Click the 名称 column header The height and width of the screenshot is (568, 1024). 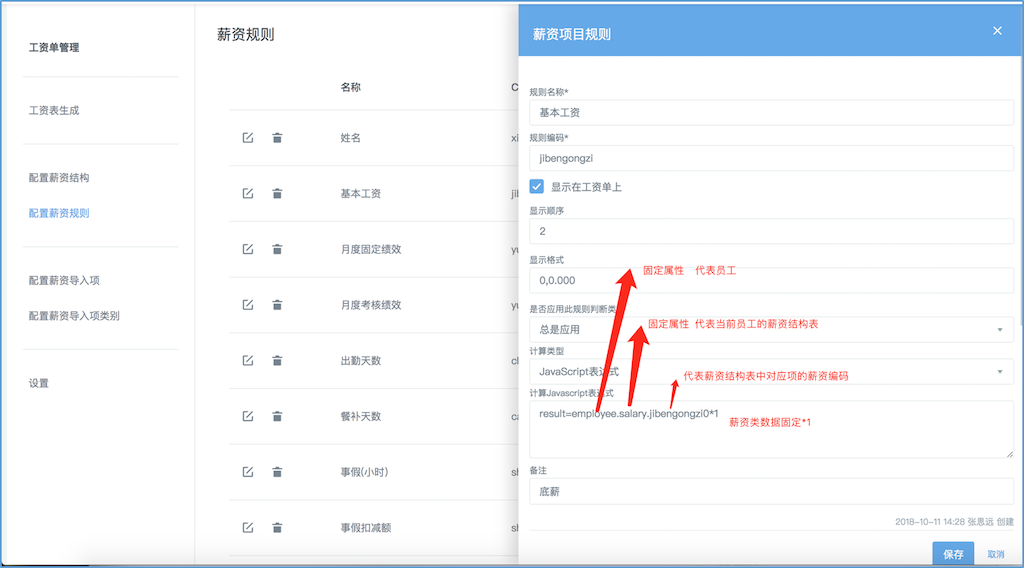click(x=351, y=87)
